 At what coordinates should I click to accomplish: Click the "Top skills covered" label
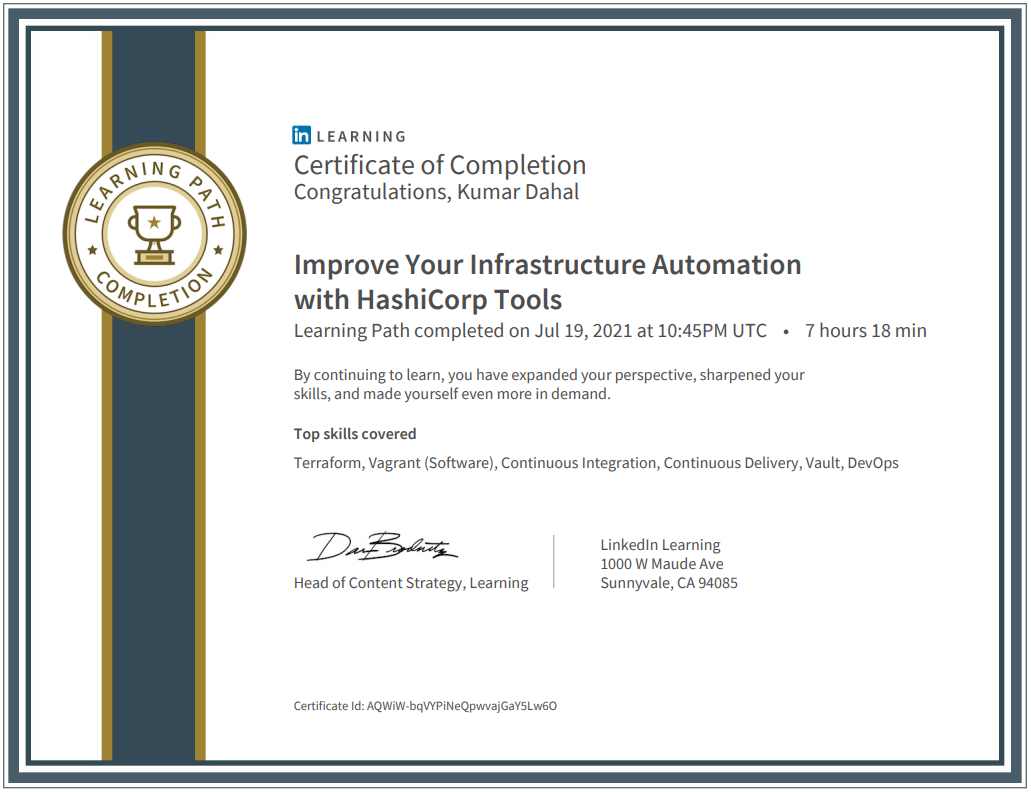[354, 434]
